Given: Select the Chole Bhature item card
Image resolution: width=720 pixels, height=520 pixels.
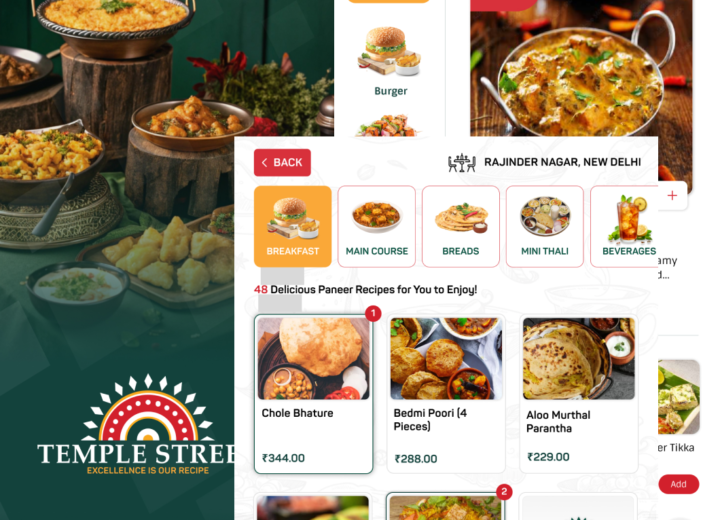Looking at the screenshot, I should click(314, 394).
